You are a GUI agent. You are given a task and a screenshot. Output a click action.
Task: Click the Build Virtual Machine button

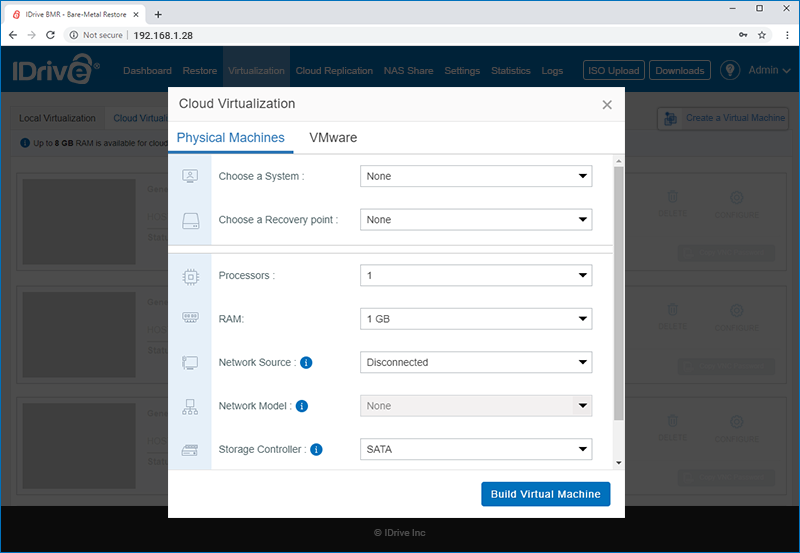(x=545, y=494)
